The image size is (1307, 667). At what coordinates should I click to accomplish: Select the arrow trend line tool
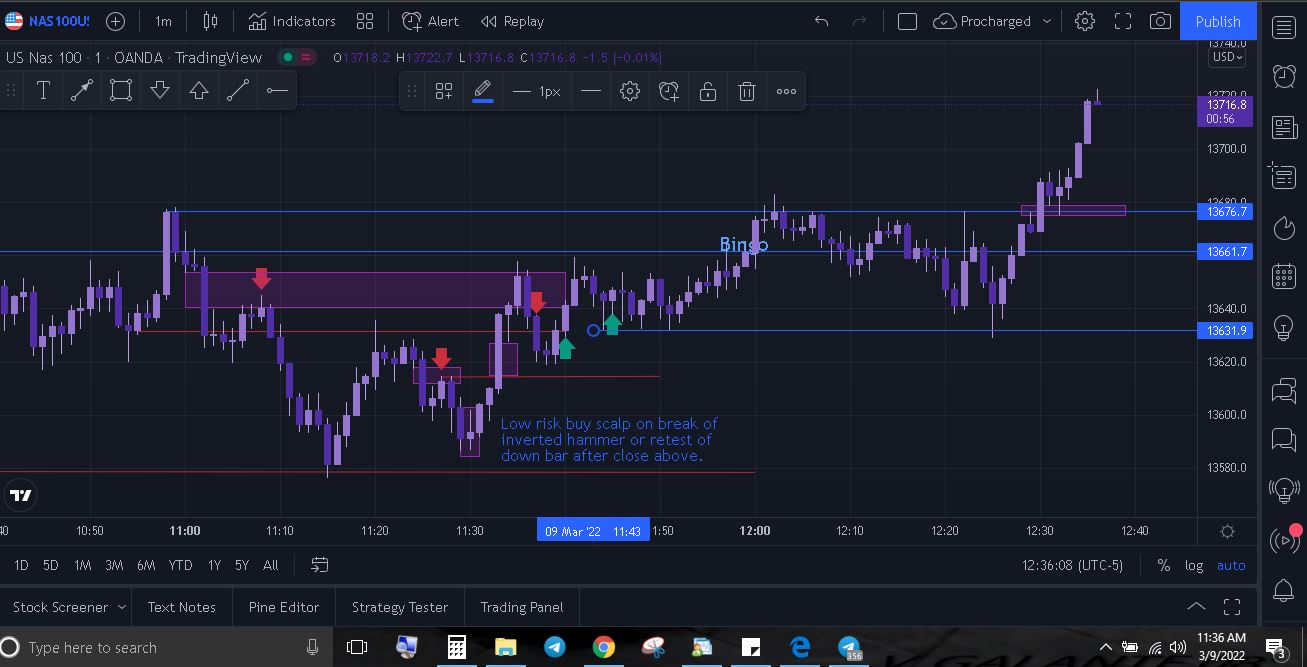click(x=82, y=91)
